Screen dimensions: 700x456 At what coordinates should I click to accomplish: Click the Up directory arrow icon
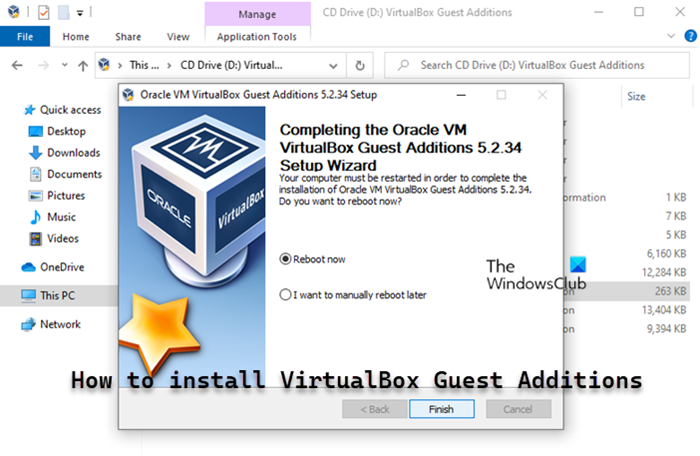coord(82,66)
